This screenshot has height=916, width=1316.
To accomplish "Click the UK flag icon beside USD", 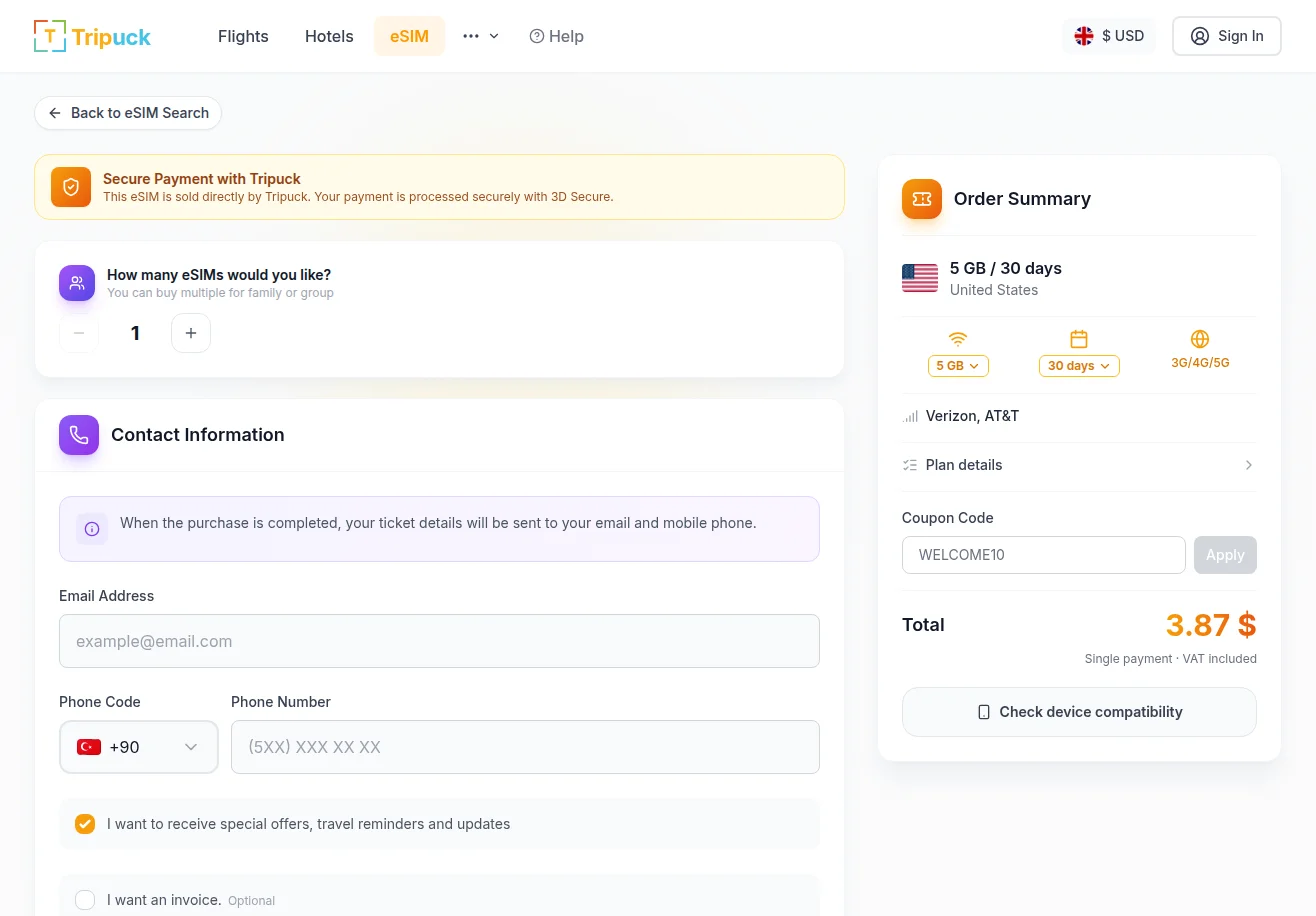I will (1084, 36).
